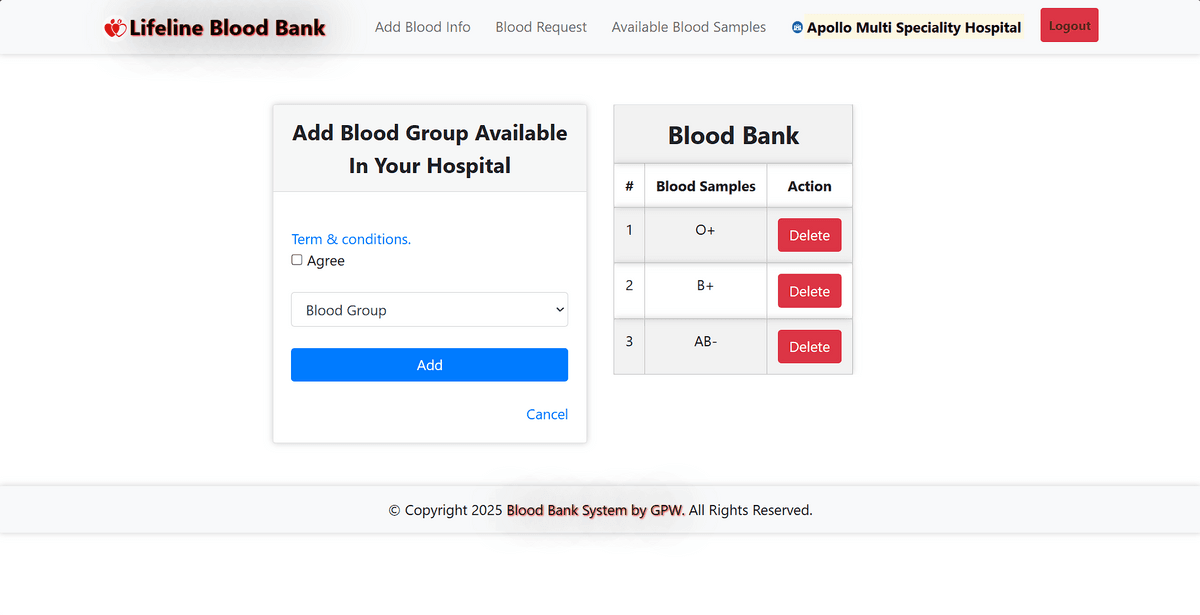Open the Blood Request menu item

[x=541, y=27]
